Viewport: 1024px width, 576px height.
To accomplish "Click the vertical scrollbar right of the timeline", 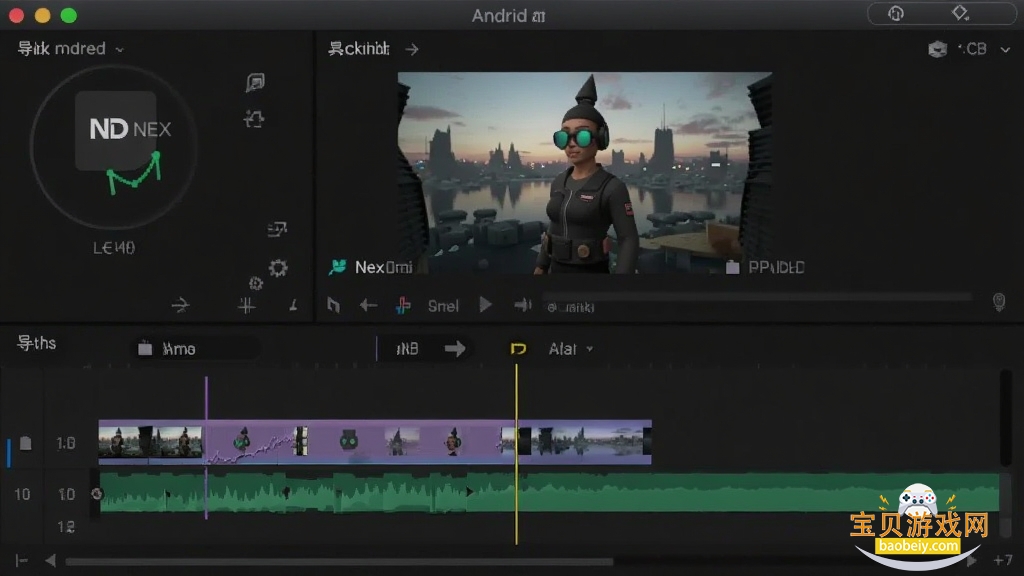I will click(1004, 418).
